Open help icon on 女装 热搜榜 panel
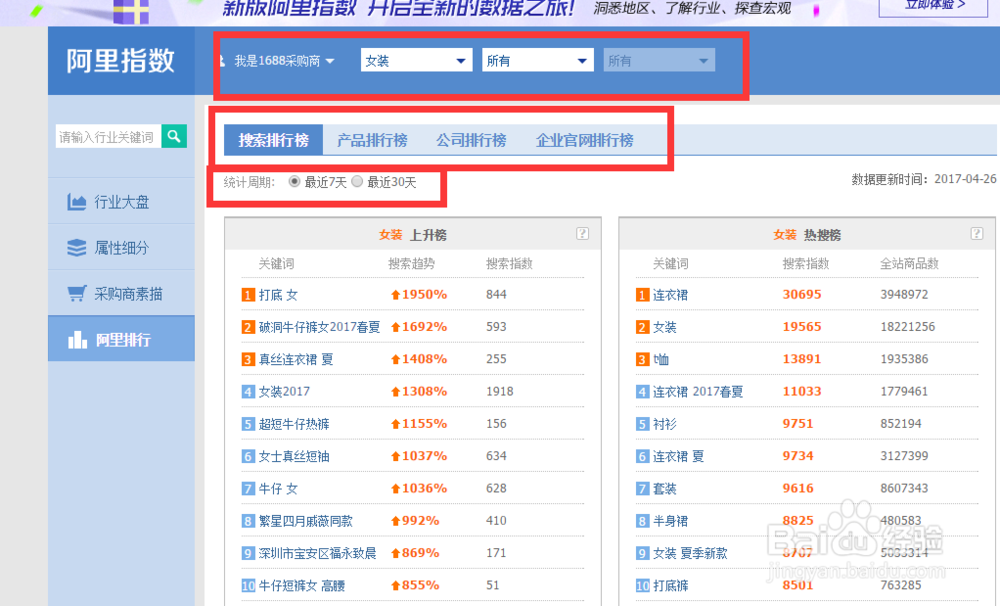 [x=976, y=233]
